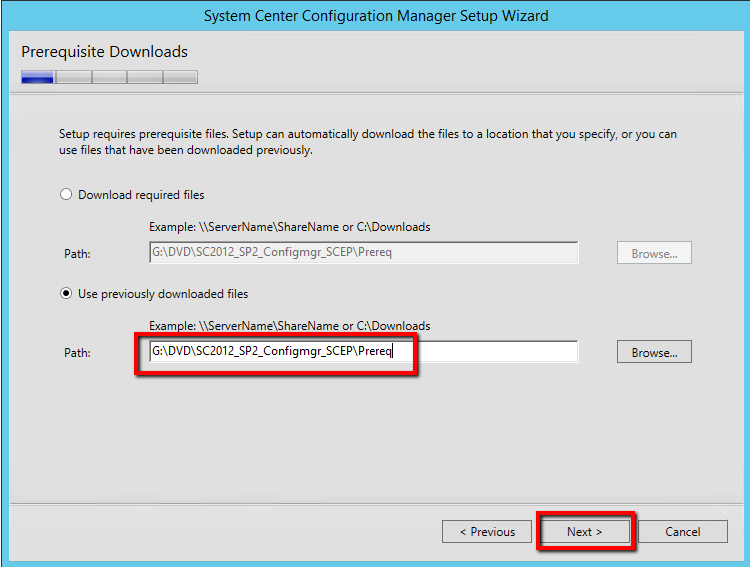The height and width of the screenshot is (567, 750).
Task: Cancel the setup wizard
Action: [x=683, y=532]
